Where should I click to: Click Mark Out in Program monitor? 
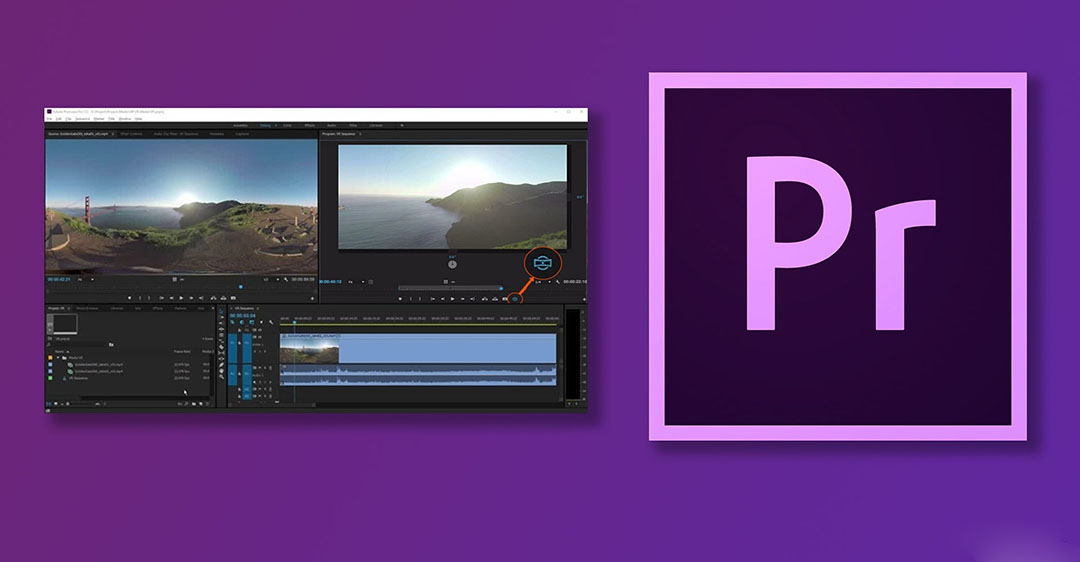click(x=420, y=299)
